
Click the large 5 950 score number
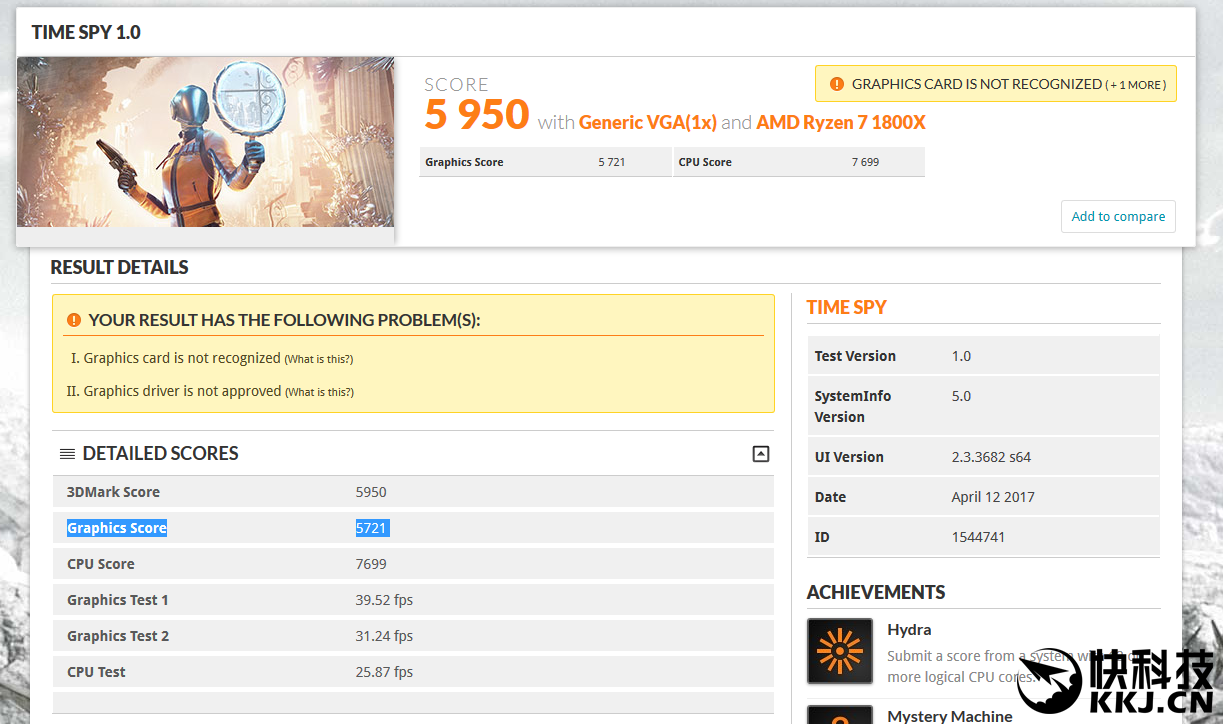pos(477,115)
